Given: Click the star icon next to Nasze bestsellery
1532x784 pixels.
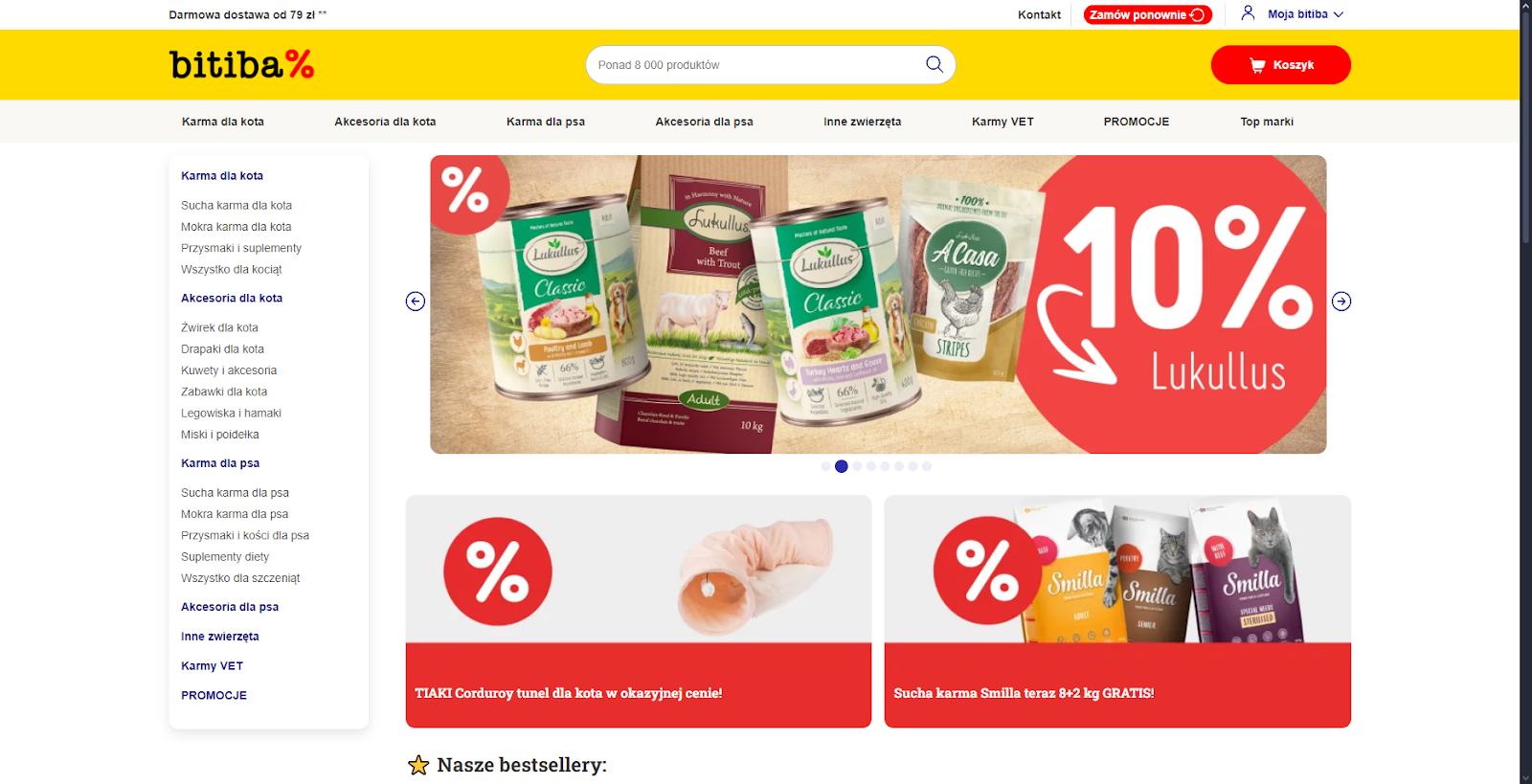Looking at the screenshot, I should 418,765.
